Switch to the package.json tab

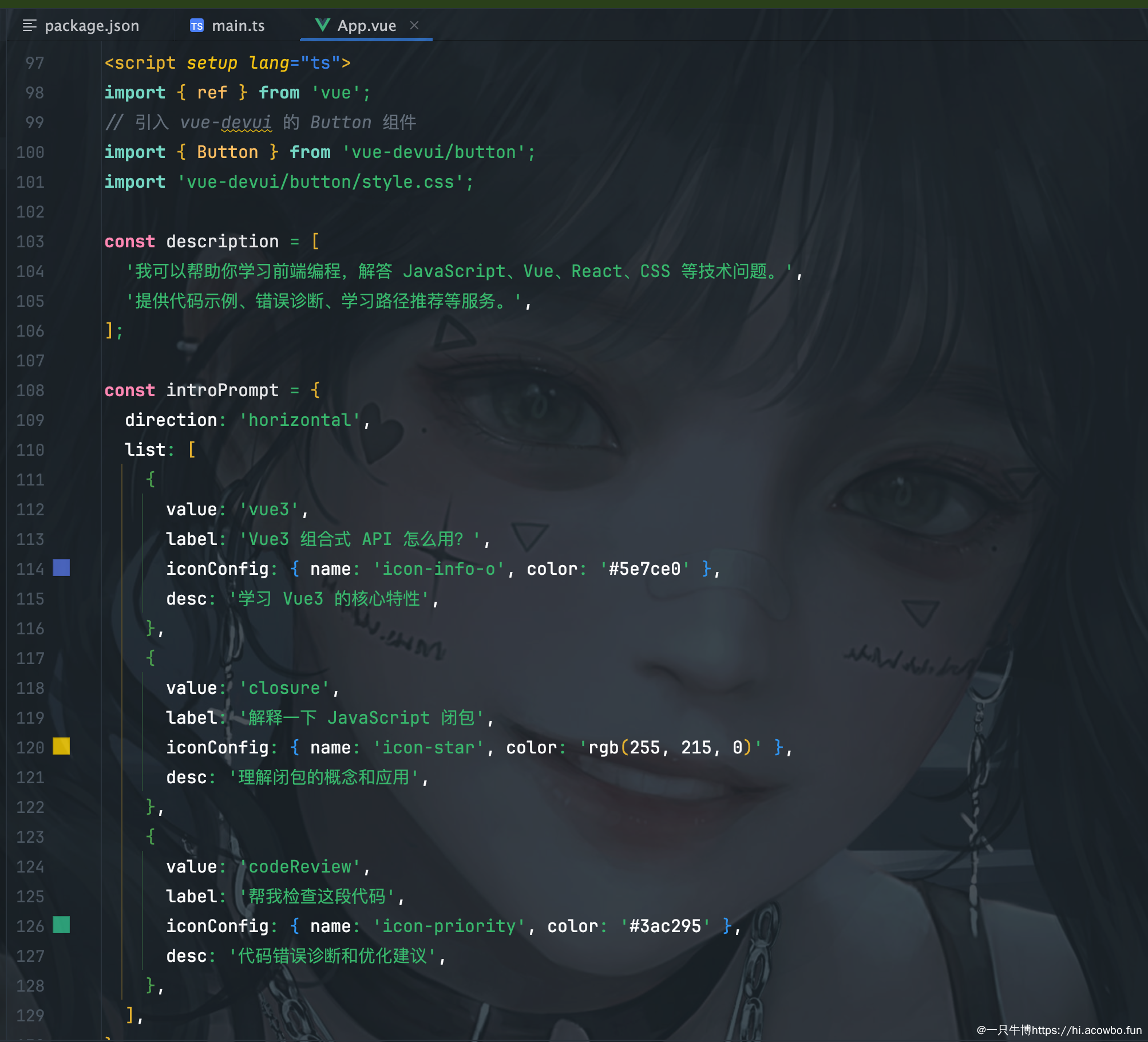(x=92, y=25)
